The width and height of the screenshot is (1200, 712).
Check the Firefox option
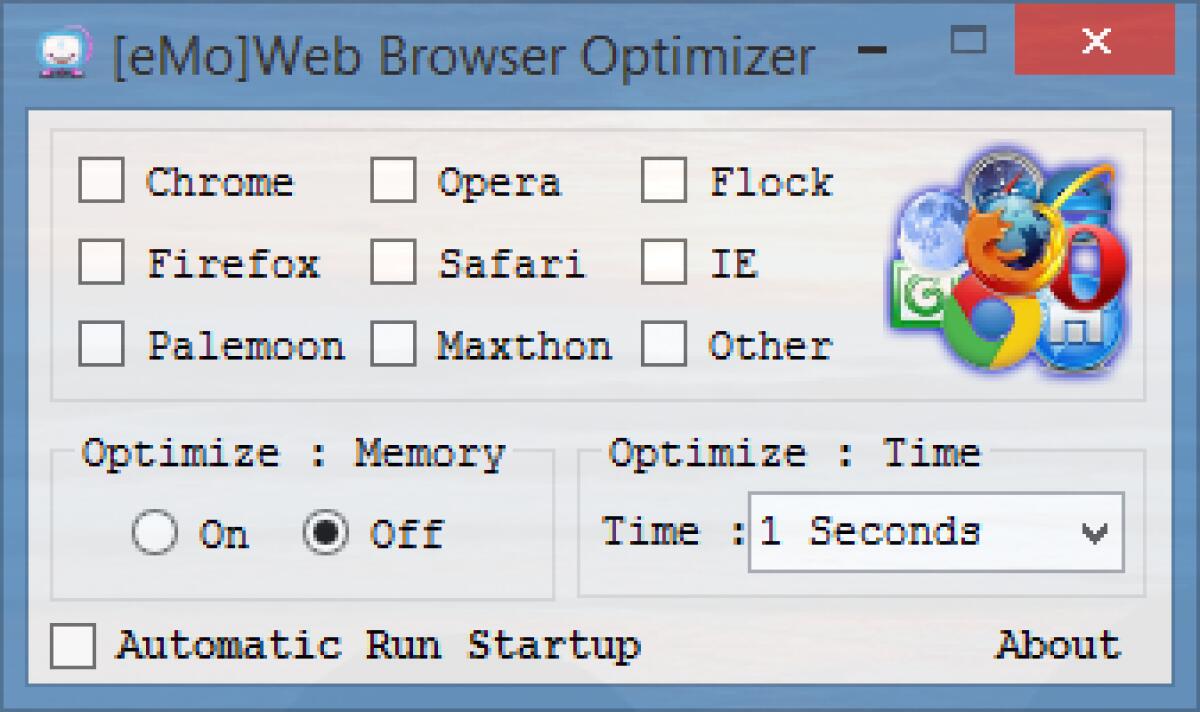coord(100,263)
